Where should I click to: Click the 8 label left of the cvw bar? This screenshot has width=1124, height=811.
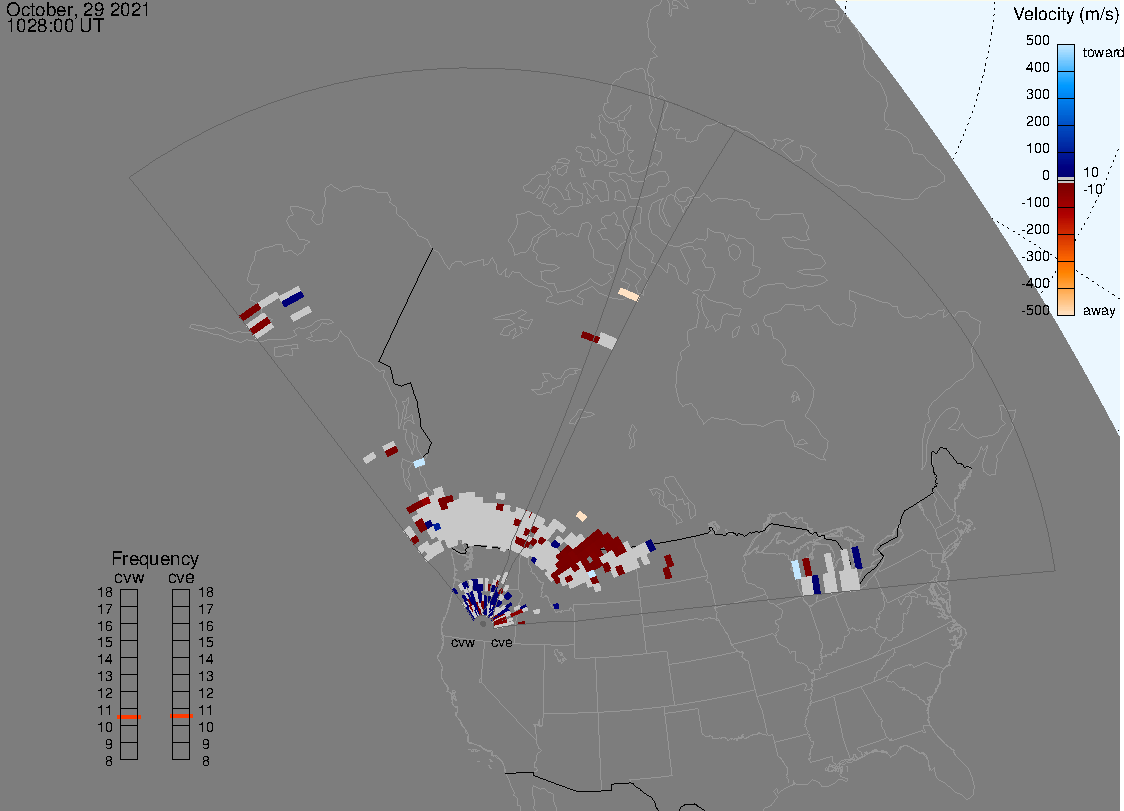click(x=109, y=762)
